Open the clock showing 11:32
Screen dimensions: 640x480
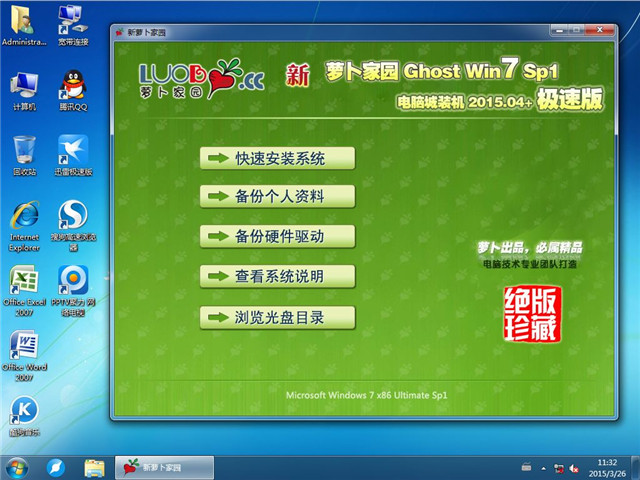coord(607,468)
